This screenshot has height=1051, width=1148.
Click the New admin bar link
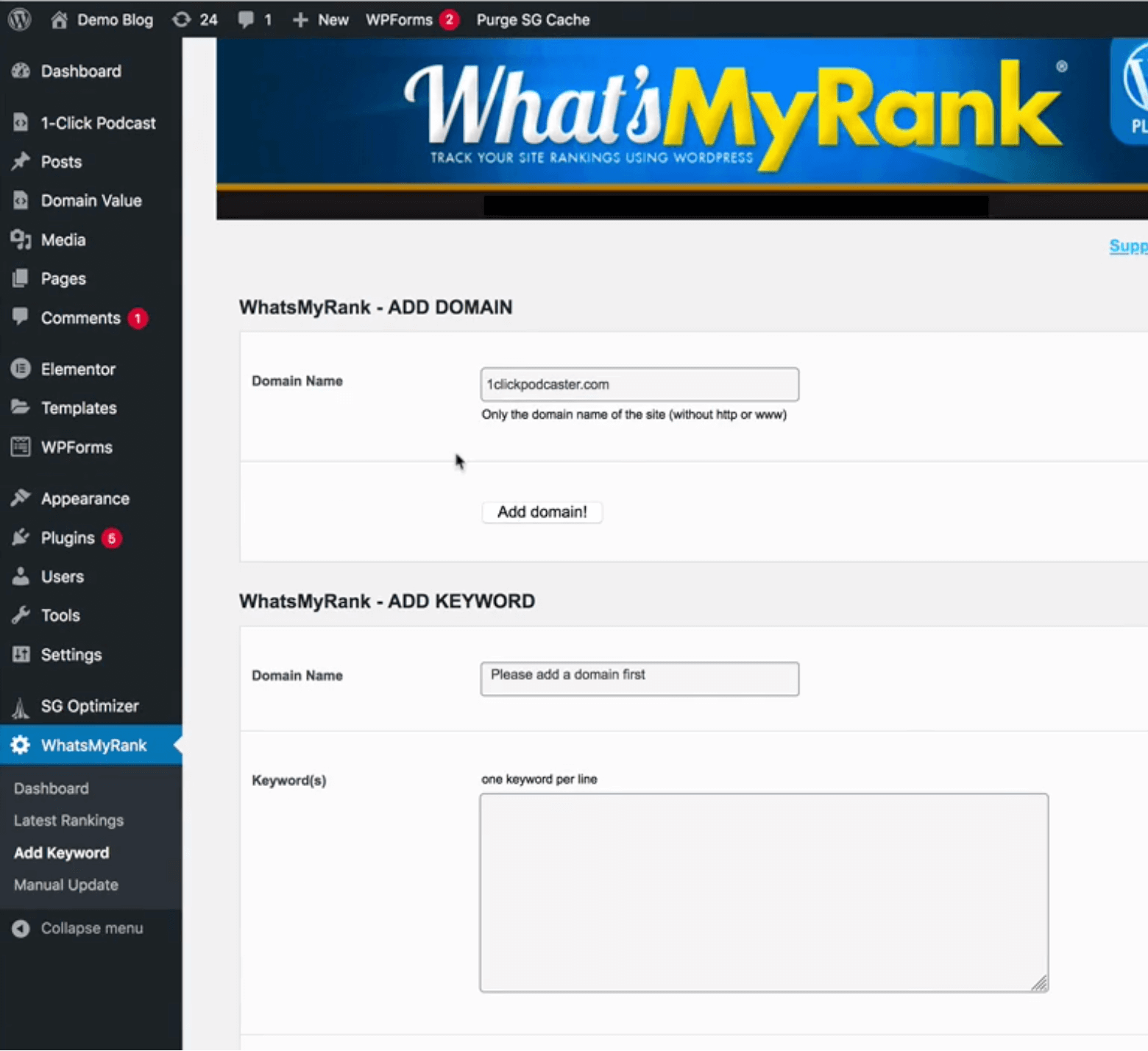tap(333, 20)
